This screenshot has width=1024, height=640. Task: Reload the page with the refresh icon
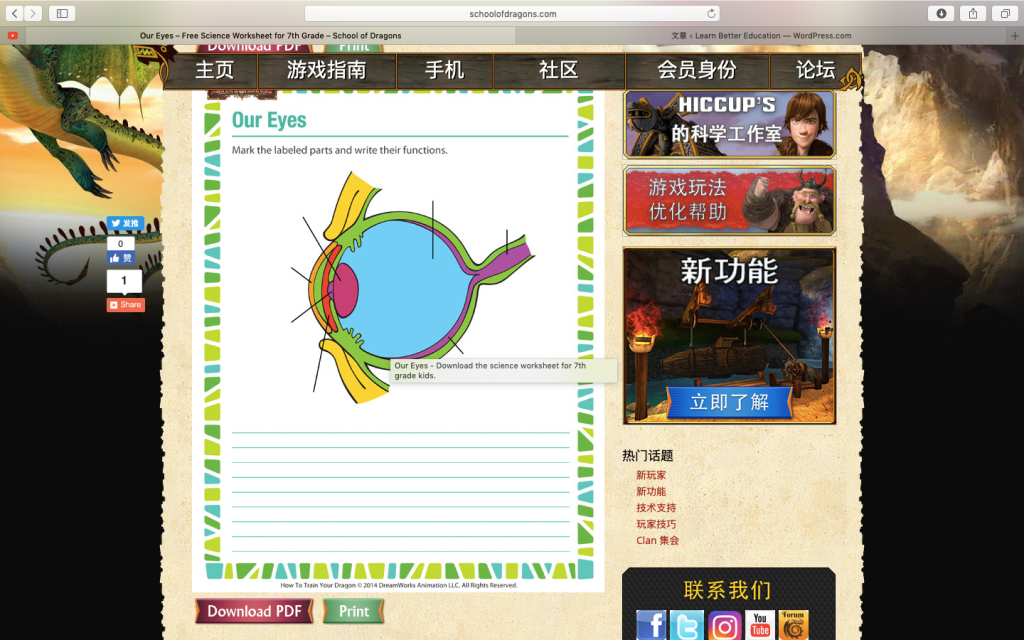click(x=711, y=14)
